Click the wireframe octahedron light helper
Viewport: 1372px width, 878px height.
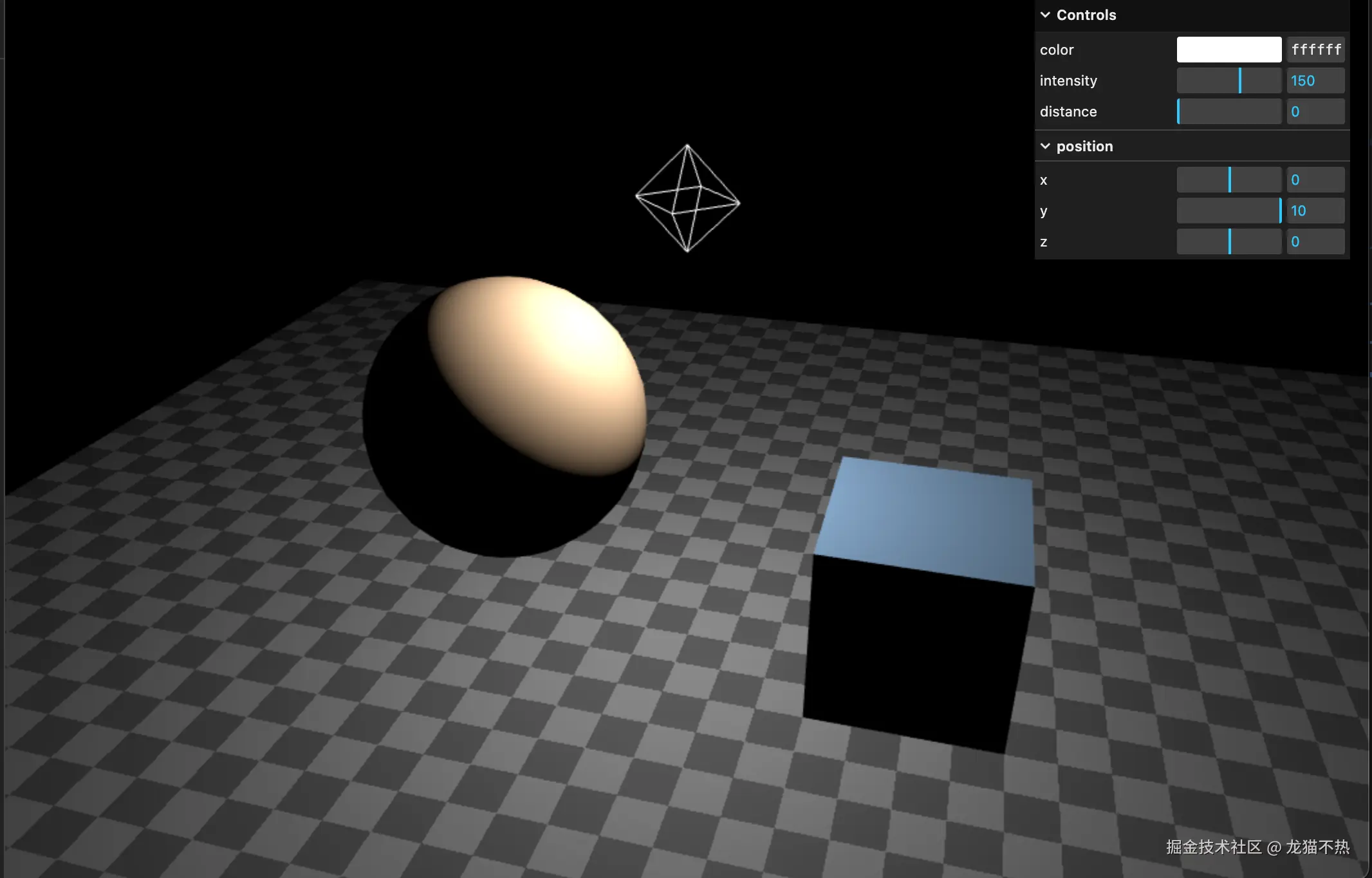tap(687, 198)
